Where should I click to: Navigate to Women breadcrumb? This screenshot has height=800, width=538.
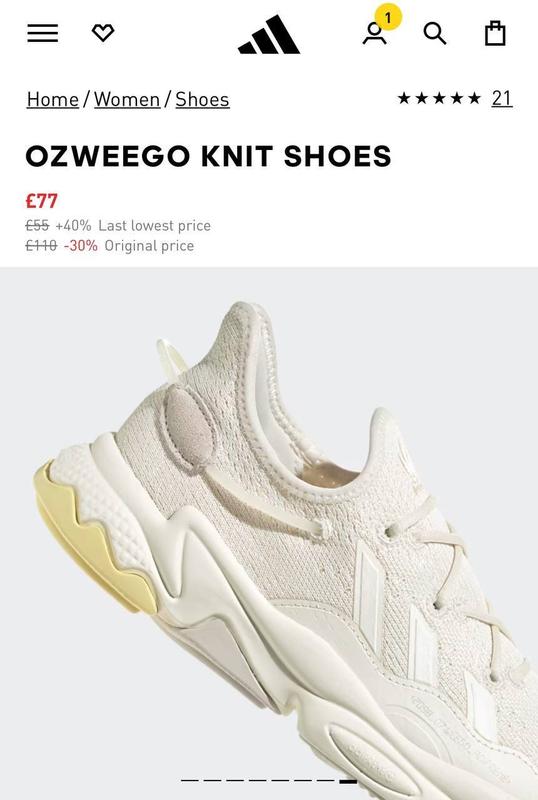click(127, 99)
